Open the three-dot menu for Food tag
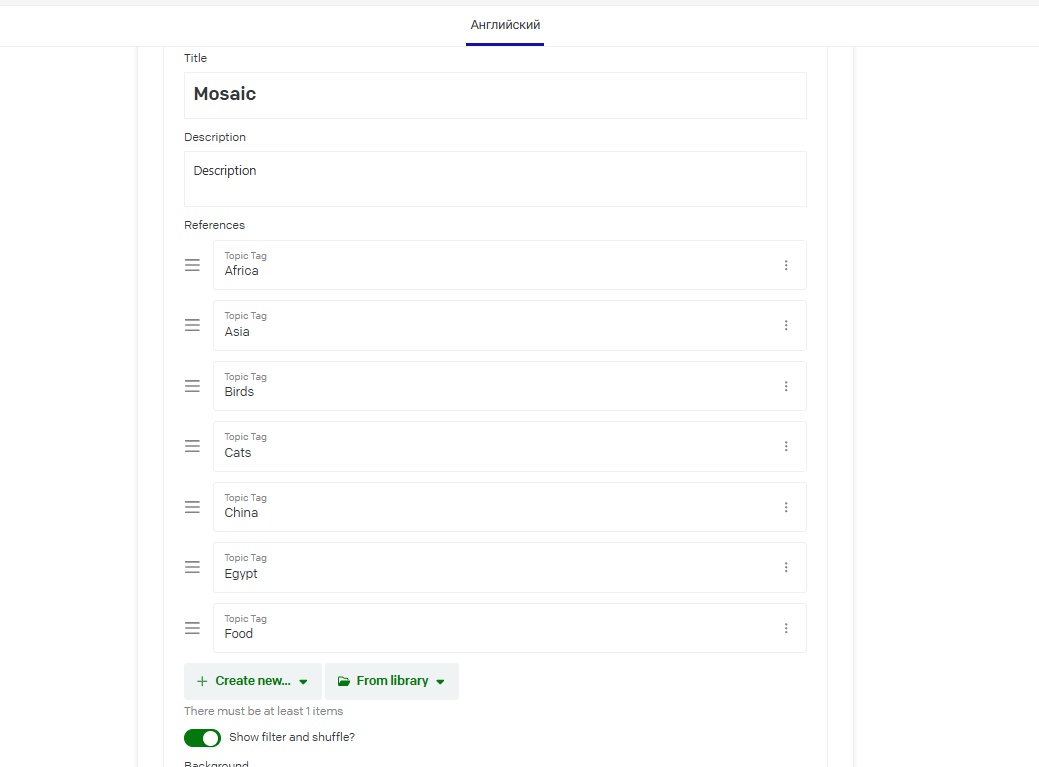The width and height of the screenshot is (1039, 767). tap(786, 628)
